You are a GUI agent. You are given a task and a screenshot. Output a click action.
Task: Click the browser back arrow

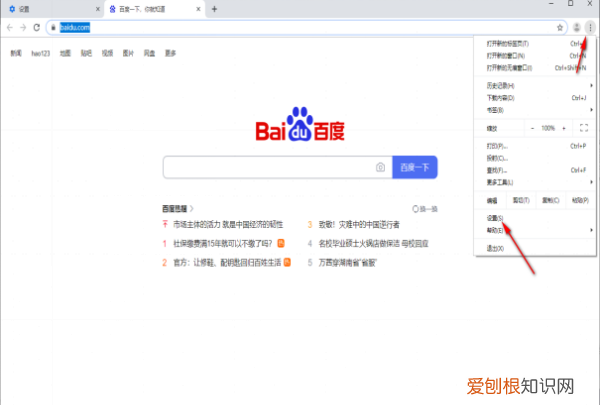(x=10, y=28)
